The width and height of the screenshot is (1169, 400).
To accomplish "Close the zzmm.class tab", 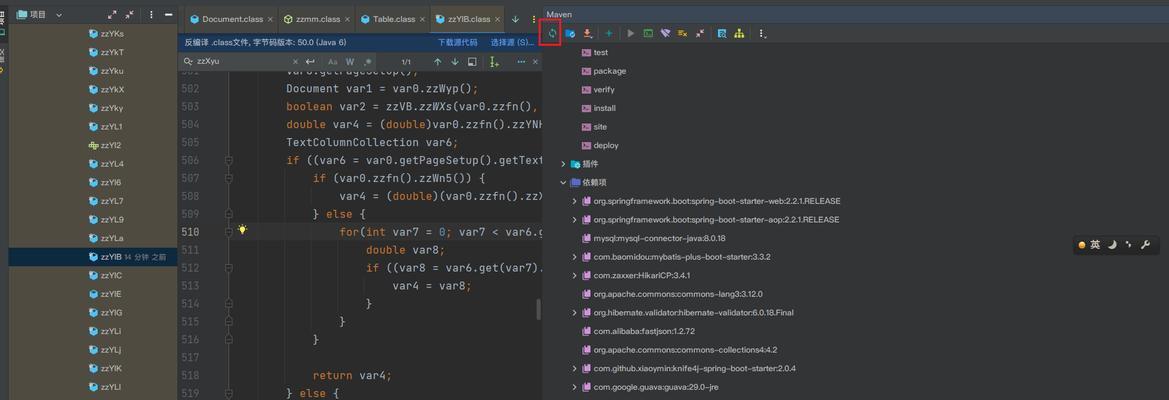I will tap(347, 19).
